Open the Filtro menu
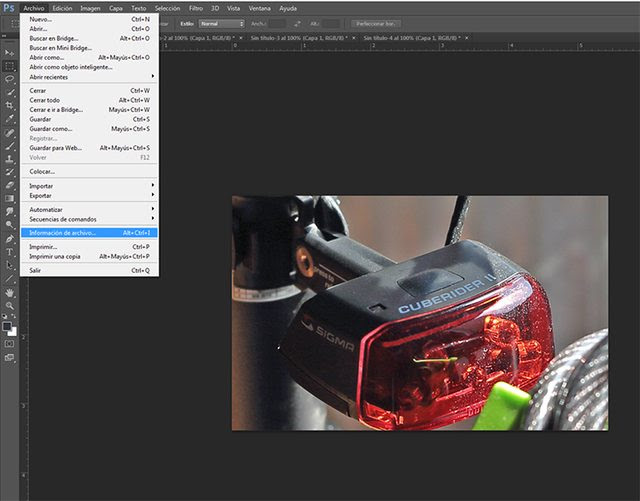Viewport: 640px width, 501px height. point(196,8)
